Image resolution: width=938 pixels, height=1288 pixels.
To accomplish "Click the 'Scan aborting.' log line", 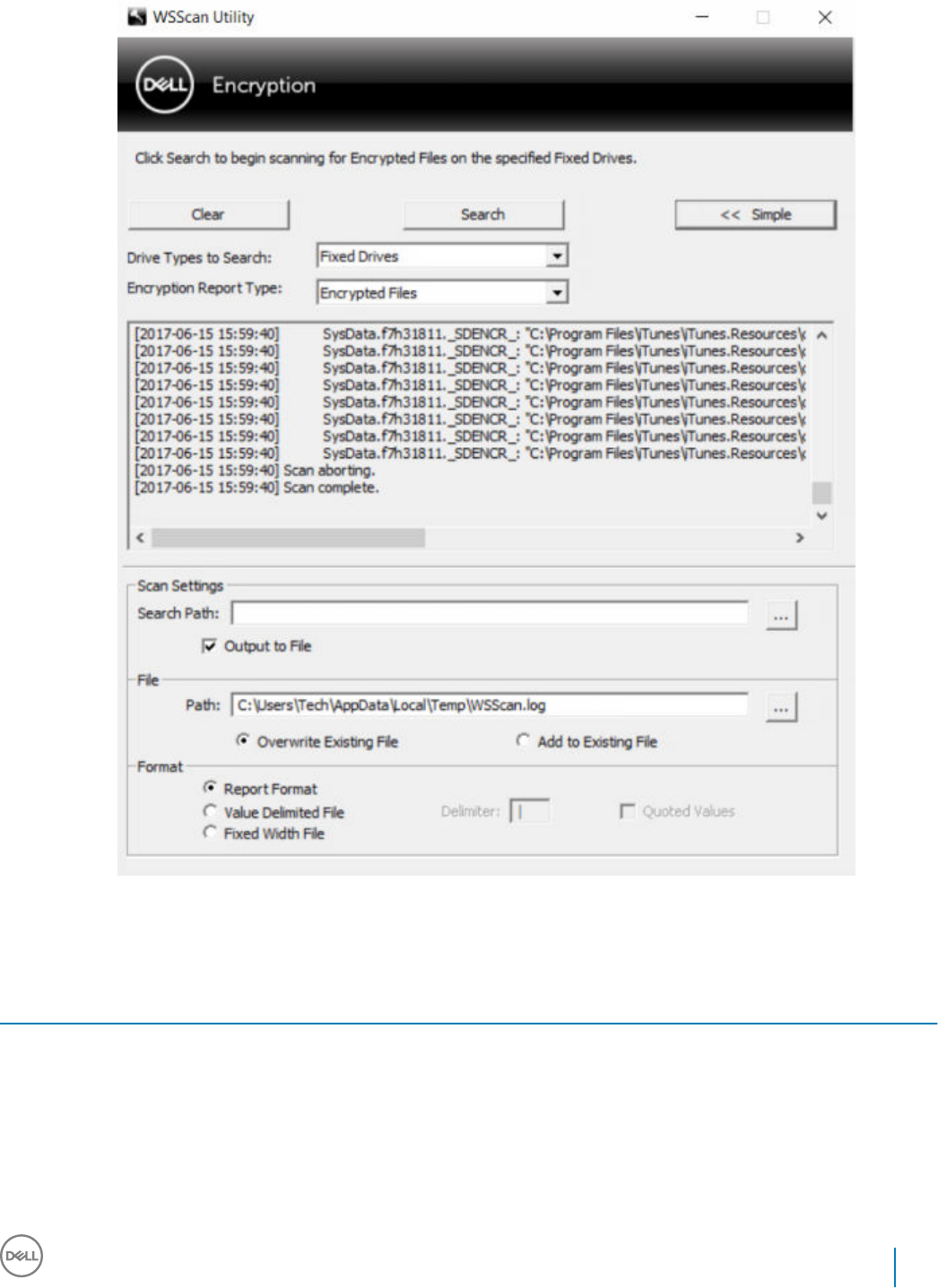I will [x=255, y=471].
